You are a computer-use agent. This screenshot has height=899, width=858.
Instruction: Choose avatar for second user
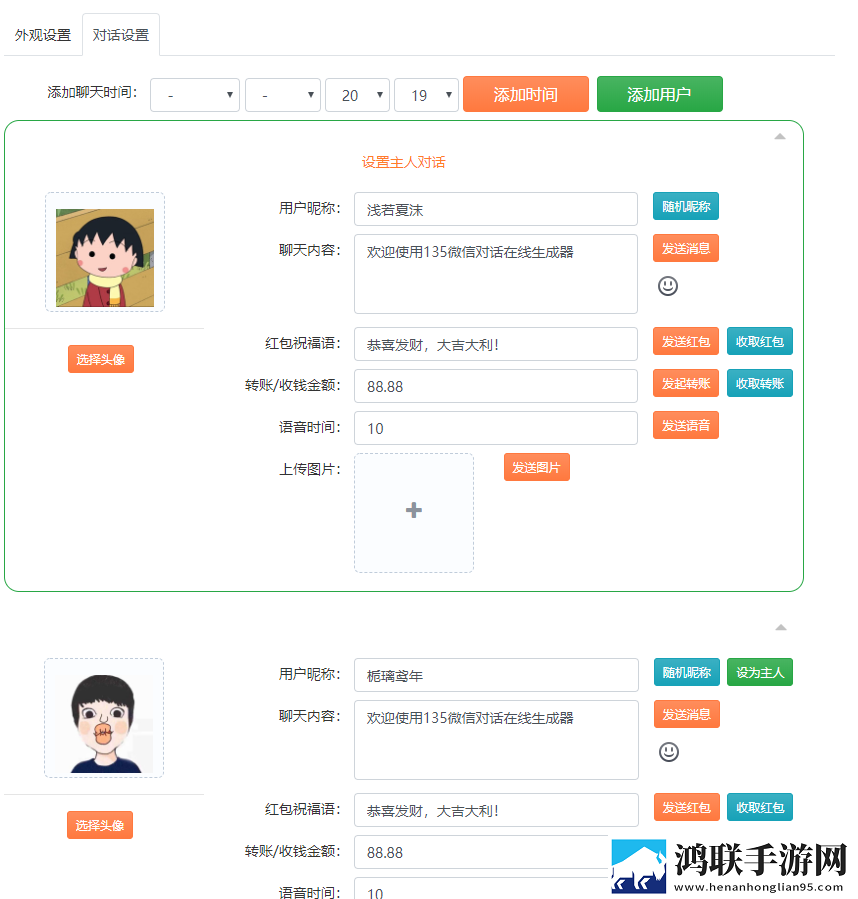tap(100, 825)
